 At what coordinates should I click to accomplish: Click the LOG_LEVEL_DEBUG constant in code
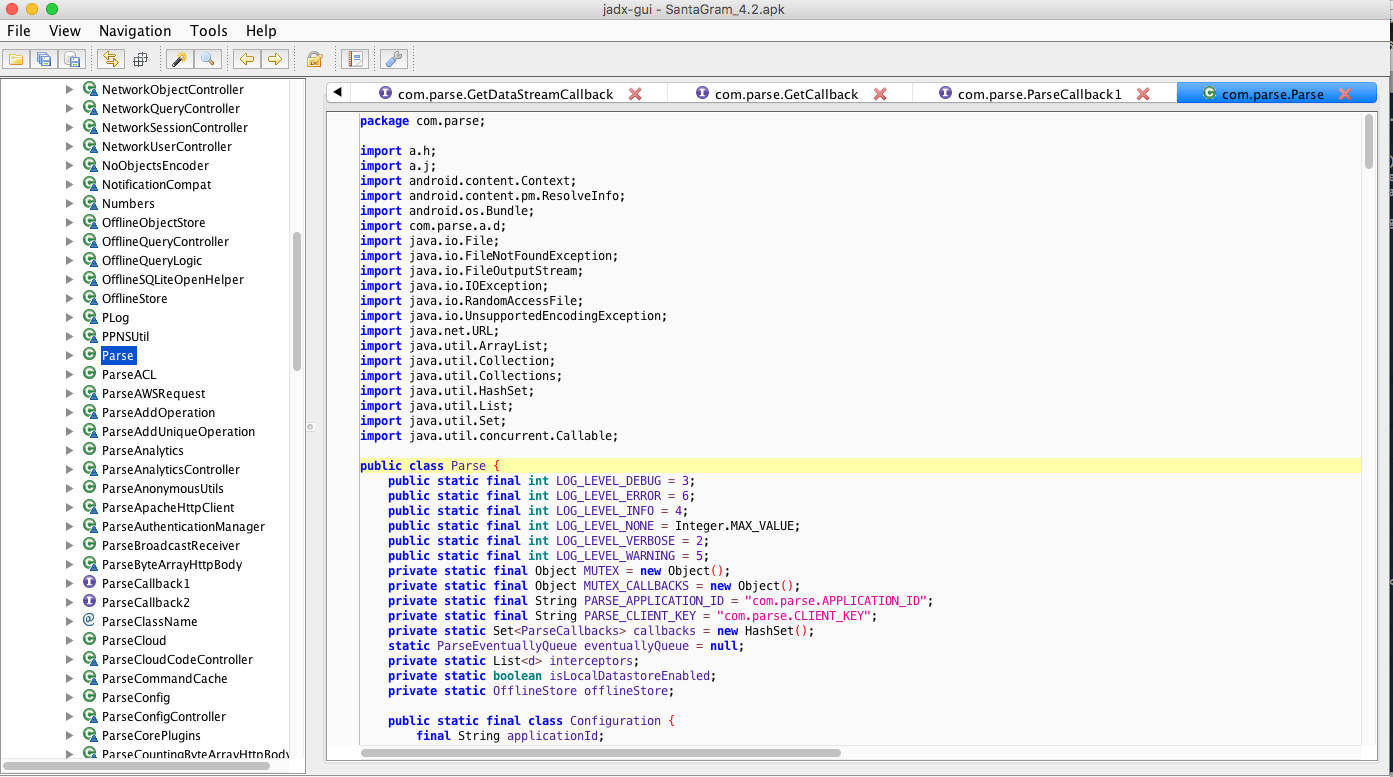click(609, 481)
